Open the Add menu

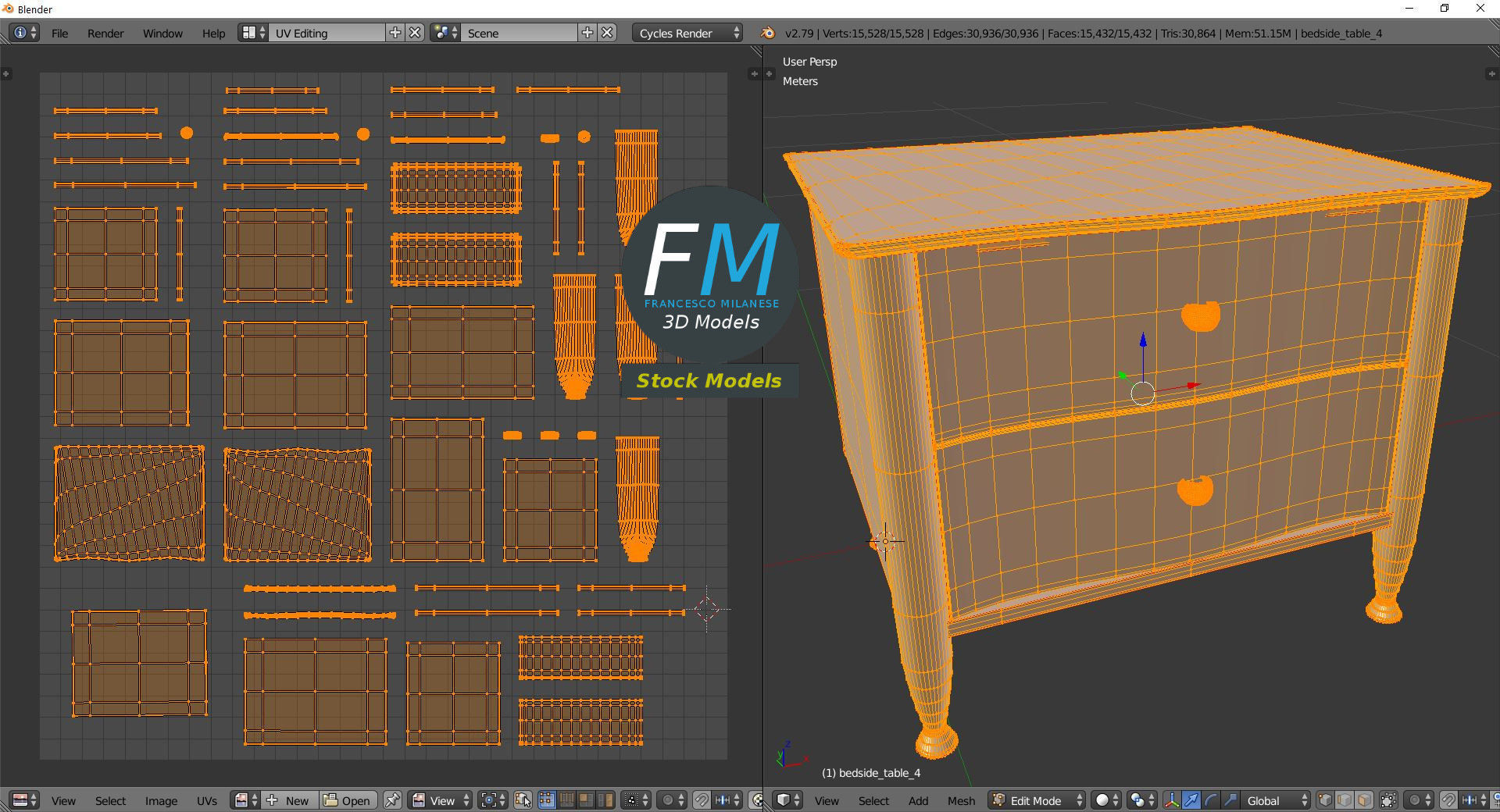(918, 800)
